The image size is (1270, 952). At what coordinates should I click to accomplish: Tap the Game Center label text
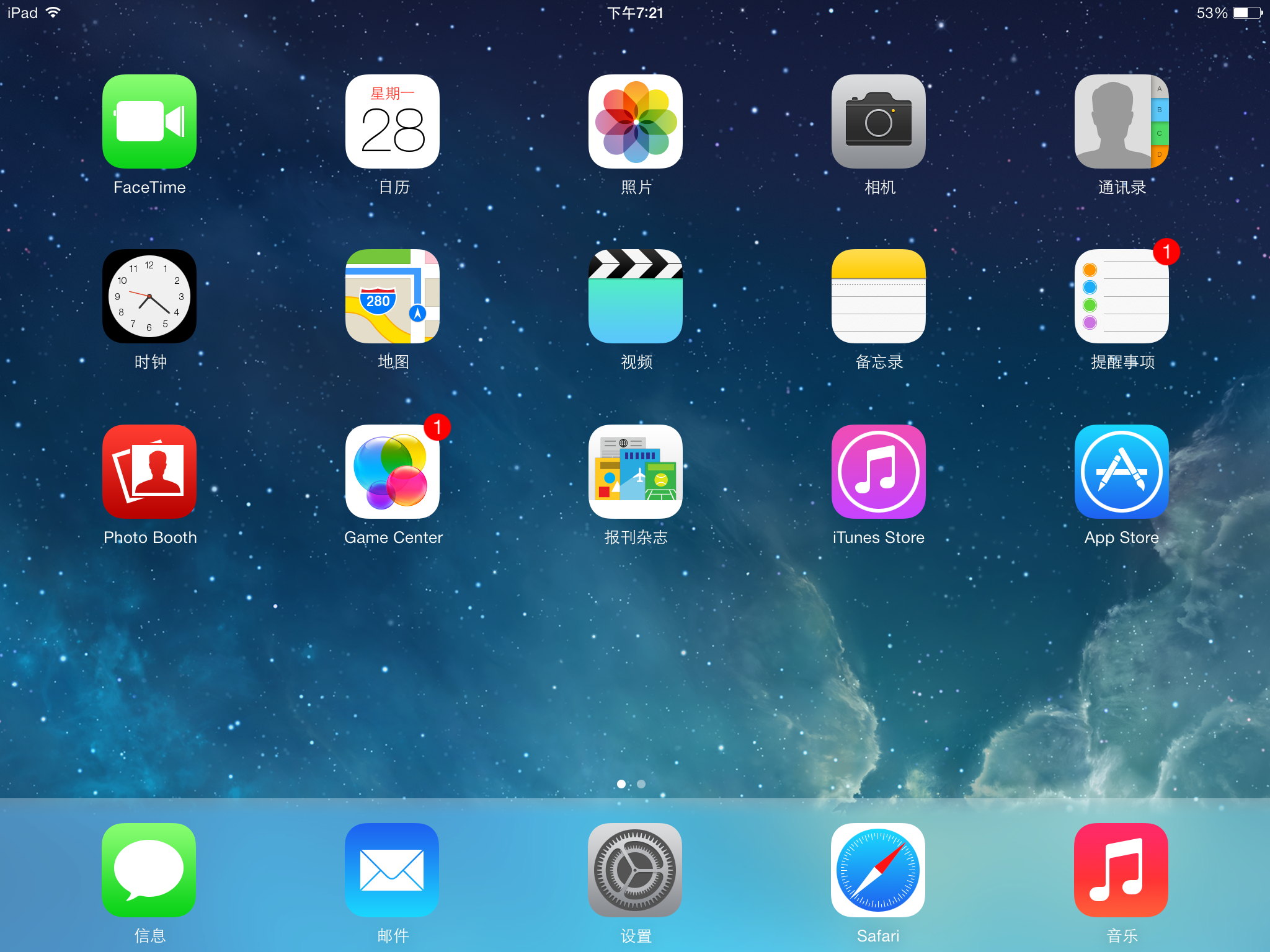click(393, 537)
